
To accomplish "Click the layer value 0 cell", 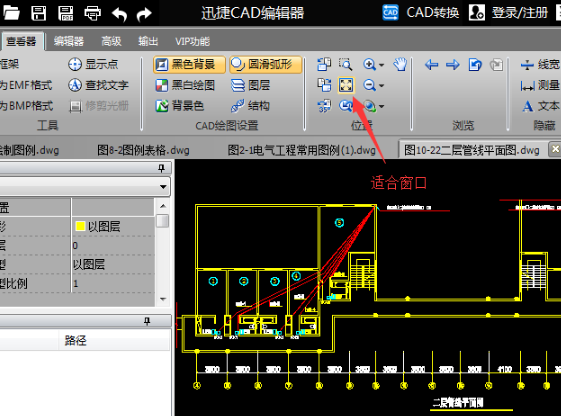I will (x=113, y=245).
